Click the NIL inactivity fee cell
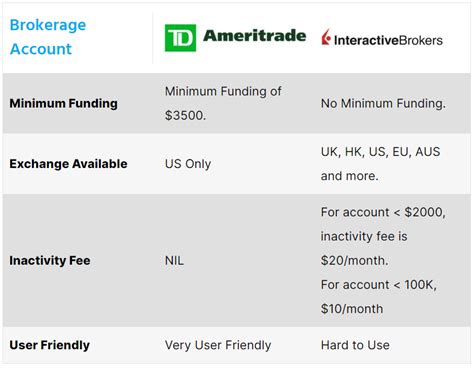Viewport: 474px width, 368px height. pos(174,260)
